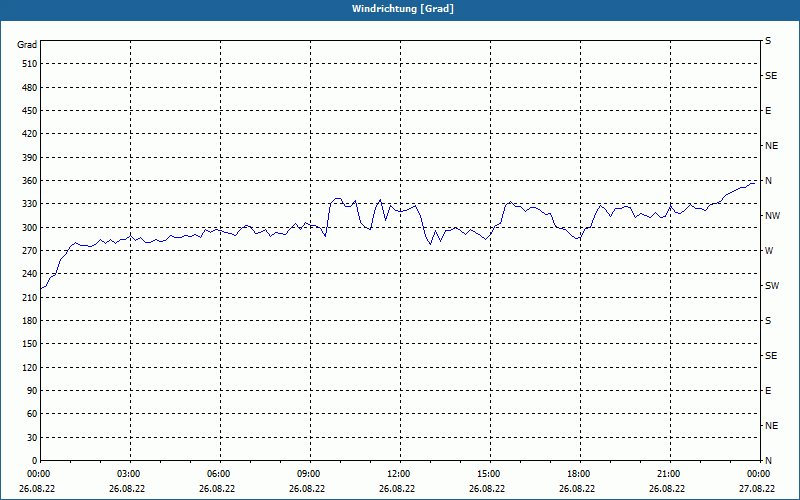Select the E compass label at 450 level
The width and height of the screenshot is (800, 500).
coord(768,111)
